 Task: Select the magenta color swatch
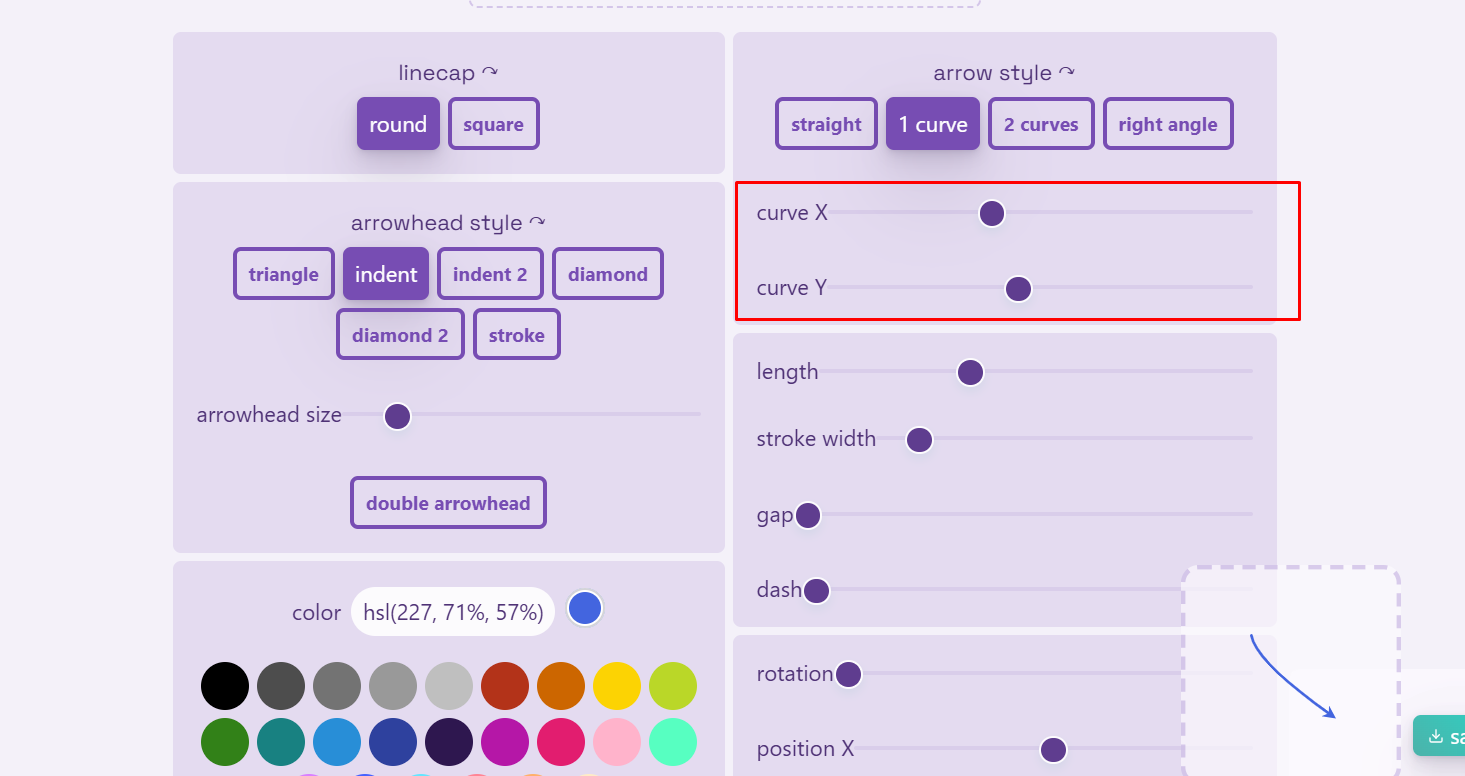[x=505, y=742]
